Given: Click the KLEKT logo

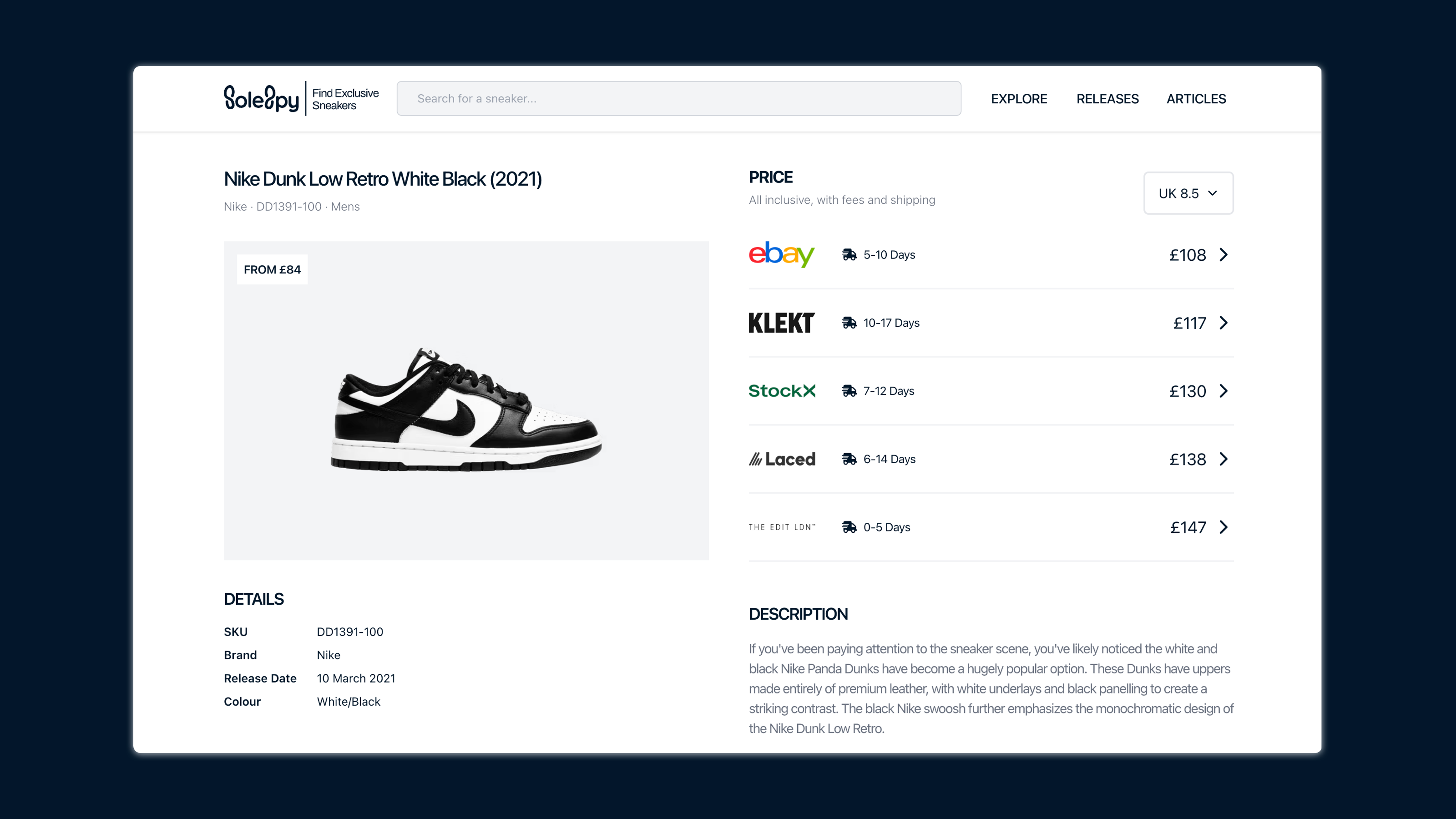Looking at the screenshot, I should coord(782,323).
